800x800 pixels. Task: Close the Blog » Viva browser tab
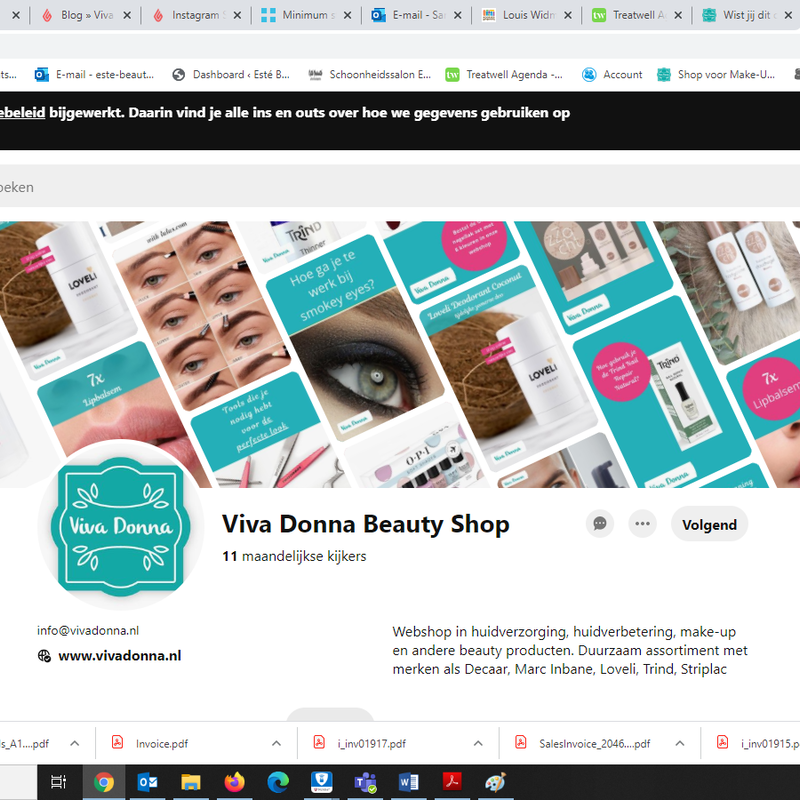tap(126, 15)
